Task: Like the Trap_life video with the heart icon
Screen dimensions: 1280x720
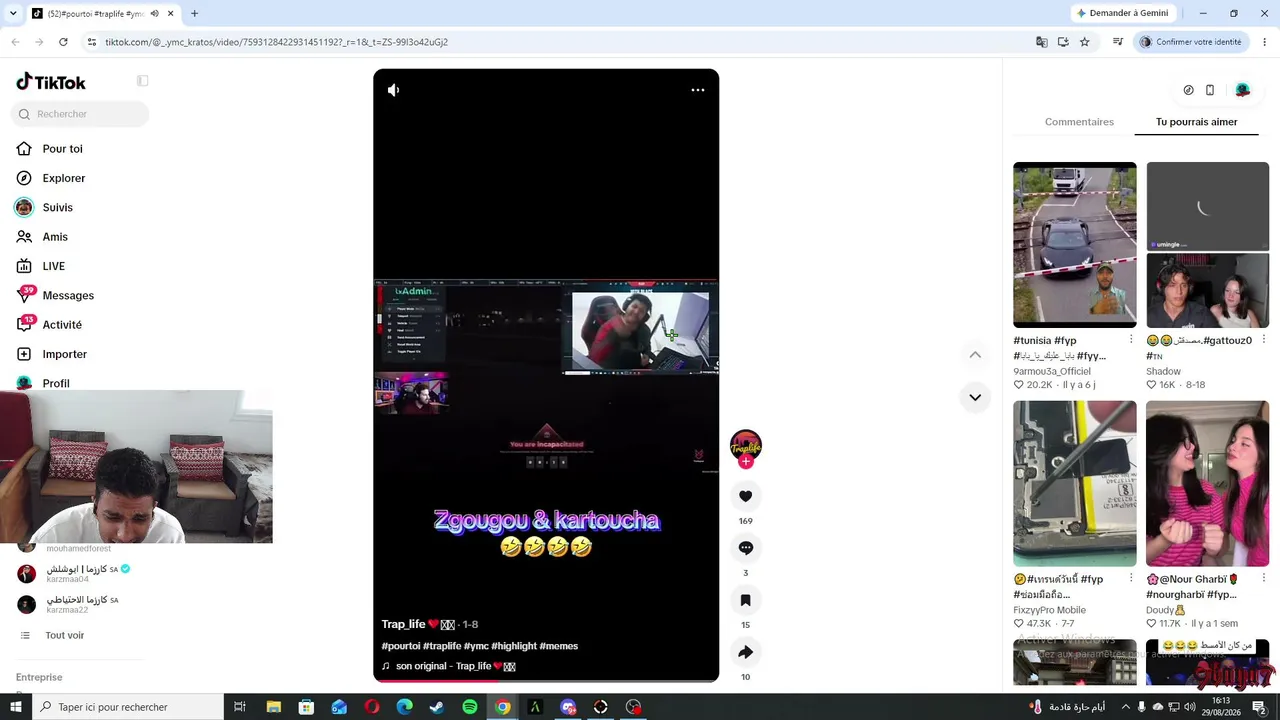Action: click(x=745, y=496)
